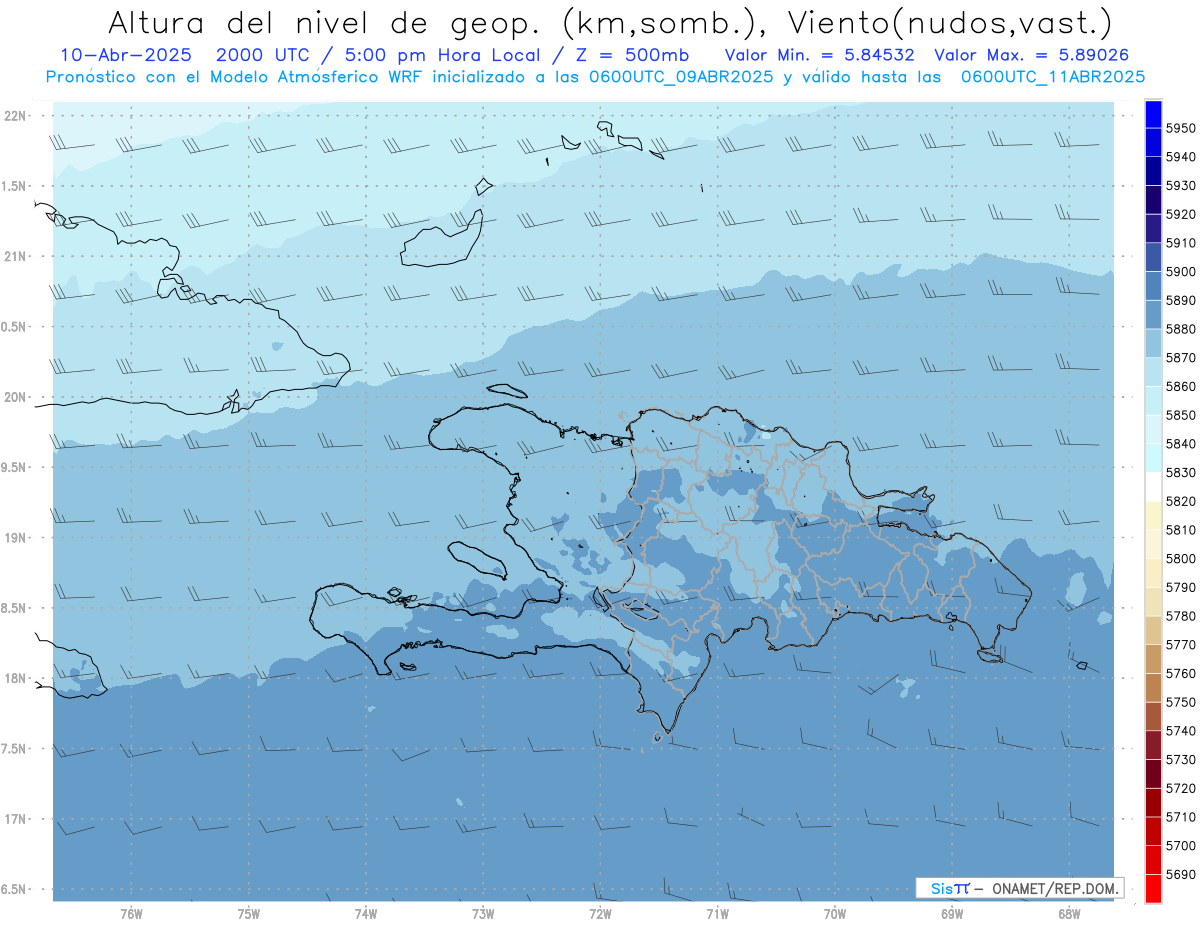Viewport: 1200px width, 927px height.
Task: Click the bright blue swatch above 5950
Action: pos(1153,114)
